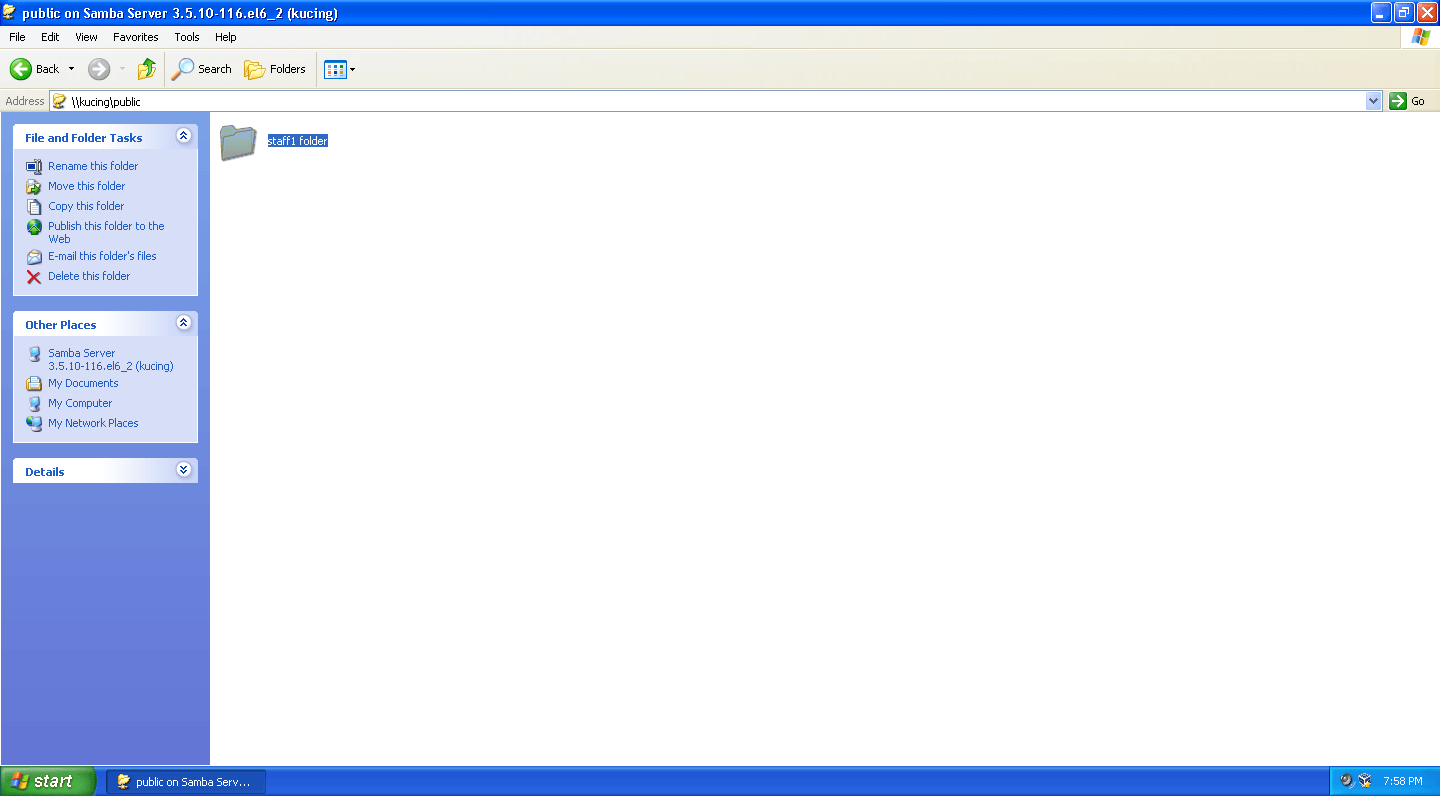Click the My Network Places globe icon

34,424
